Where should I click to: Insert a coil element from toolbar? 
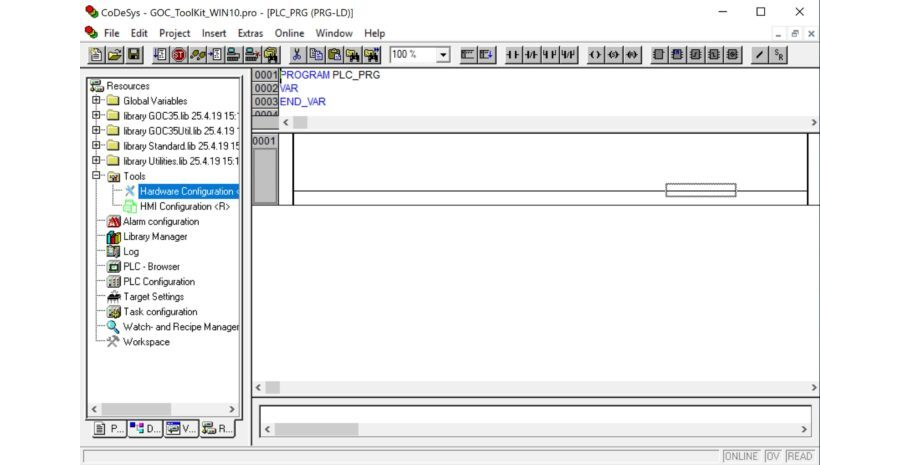pos(596,55)
